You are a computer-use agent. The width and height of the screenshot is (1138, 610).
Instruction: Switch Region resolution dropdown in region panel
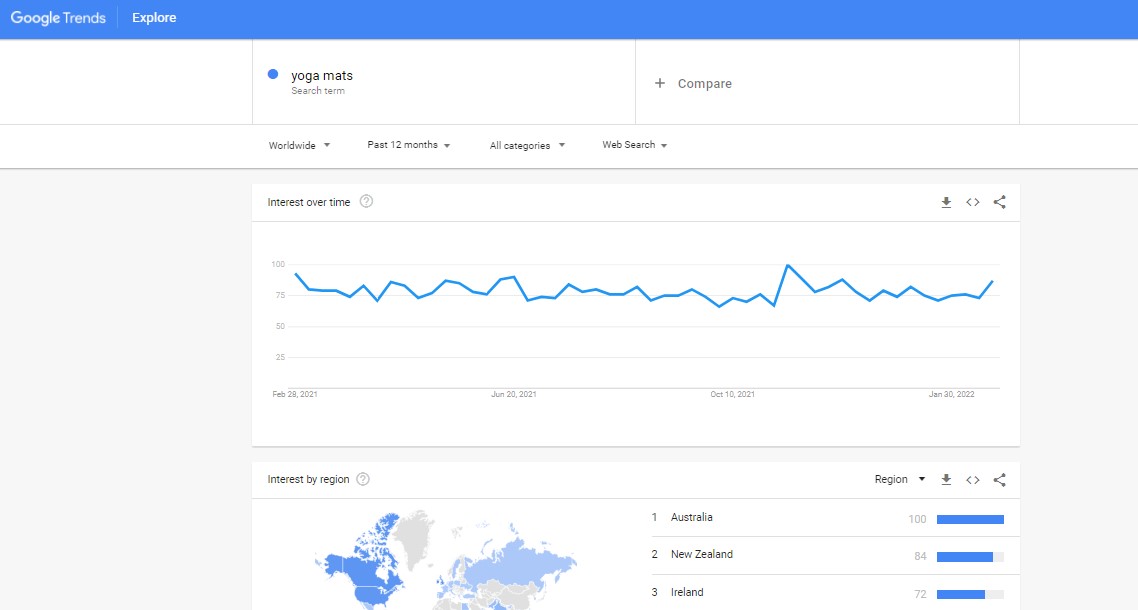(900, 479)
